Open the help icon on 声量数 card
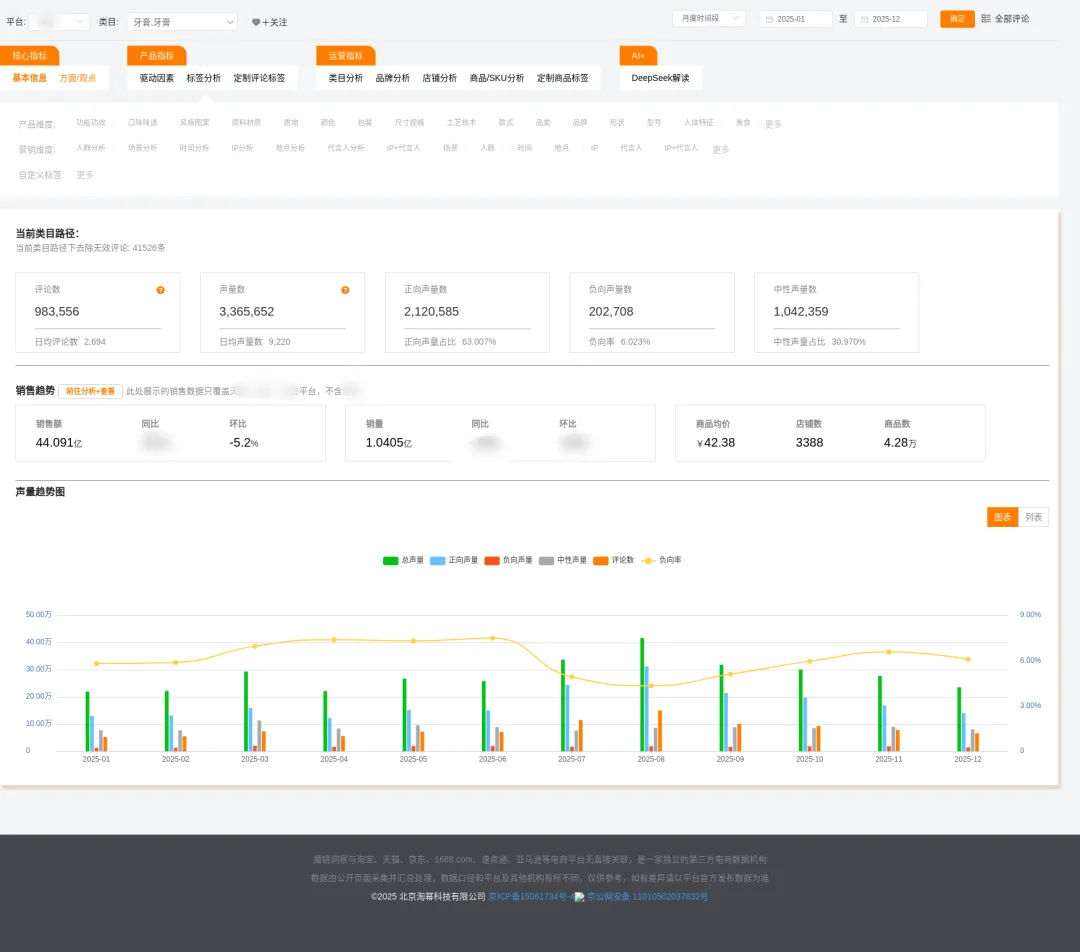The image size is (1080, 952). tap(345, 290)
